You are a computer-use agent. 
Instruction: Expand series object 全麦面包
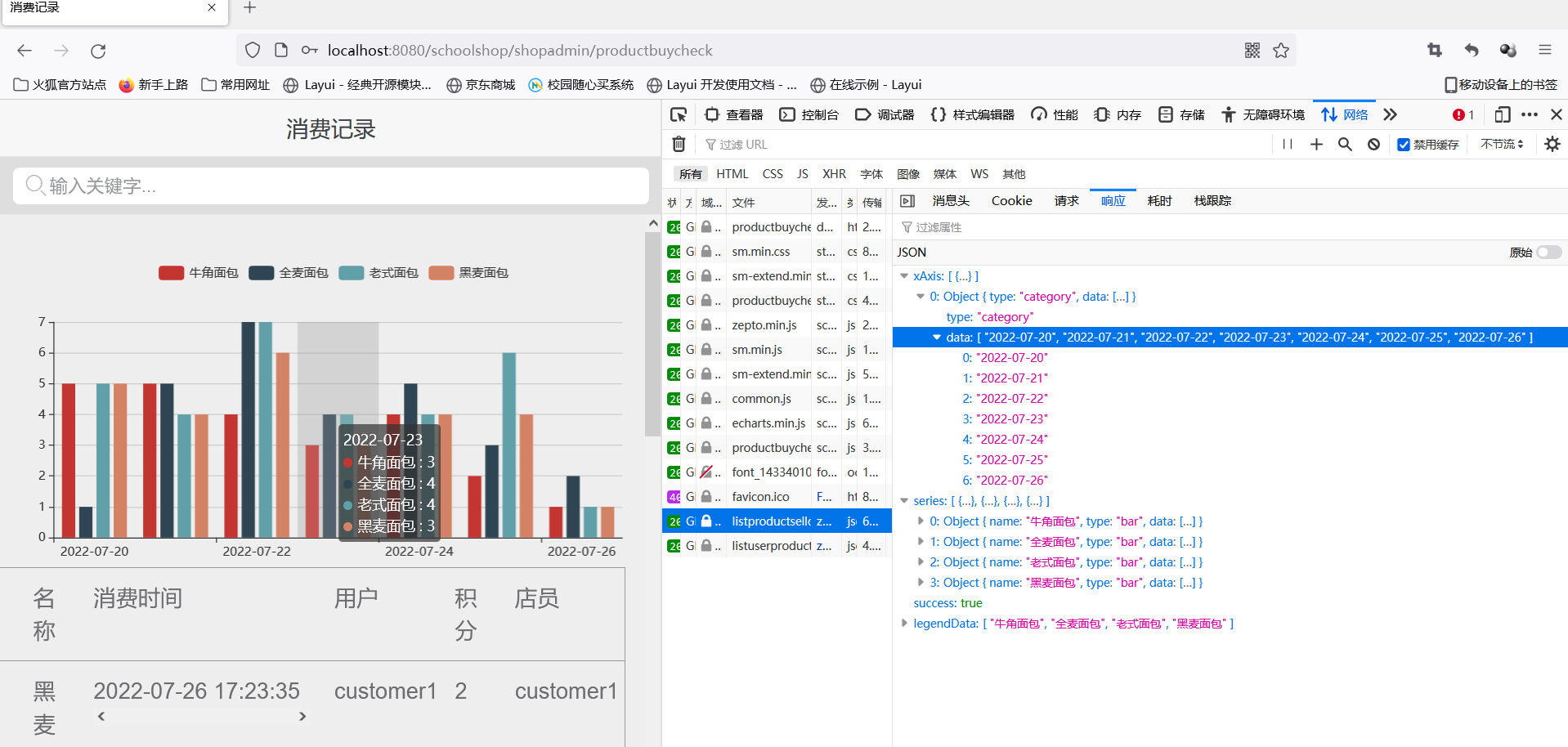pyautogui.click(x=921, y=542)
